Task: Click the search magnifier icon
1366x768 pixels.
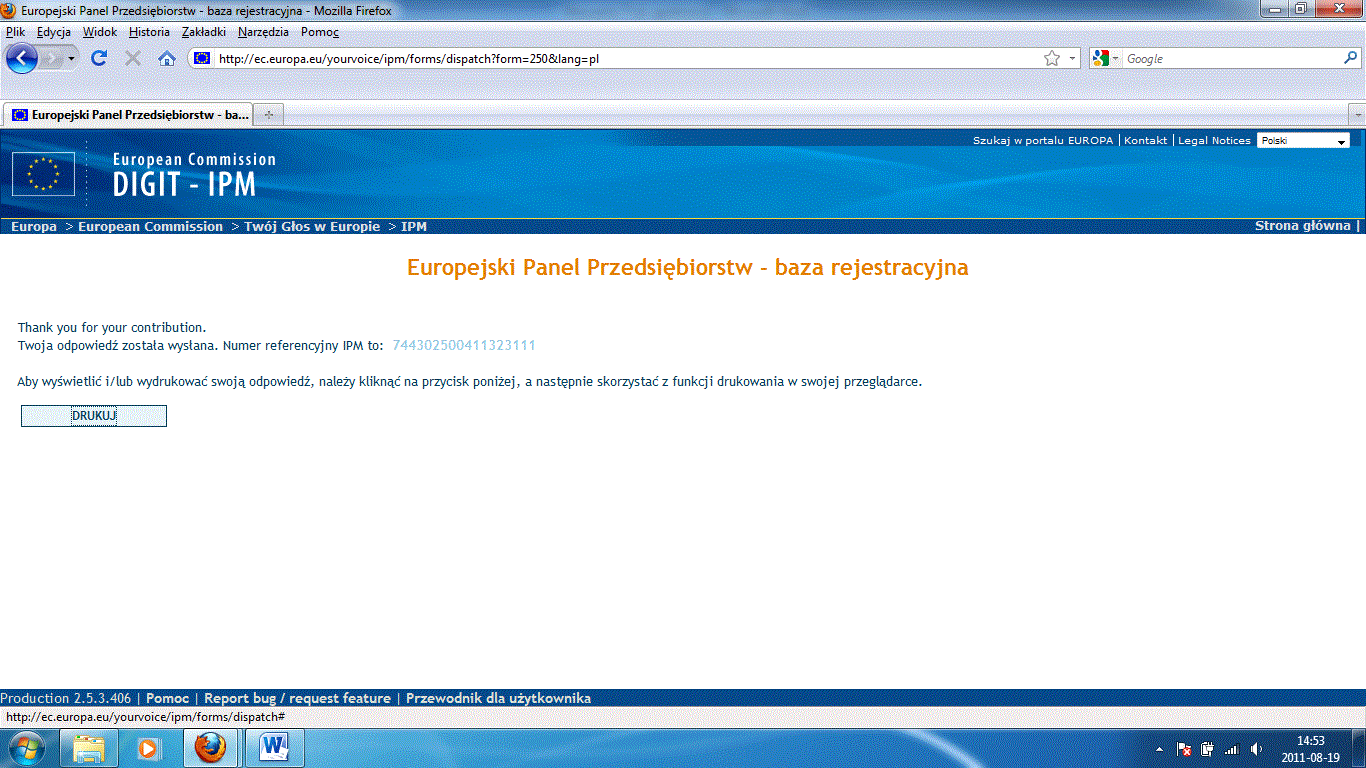Action: [x=1350, y=59]
